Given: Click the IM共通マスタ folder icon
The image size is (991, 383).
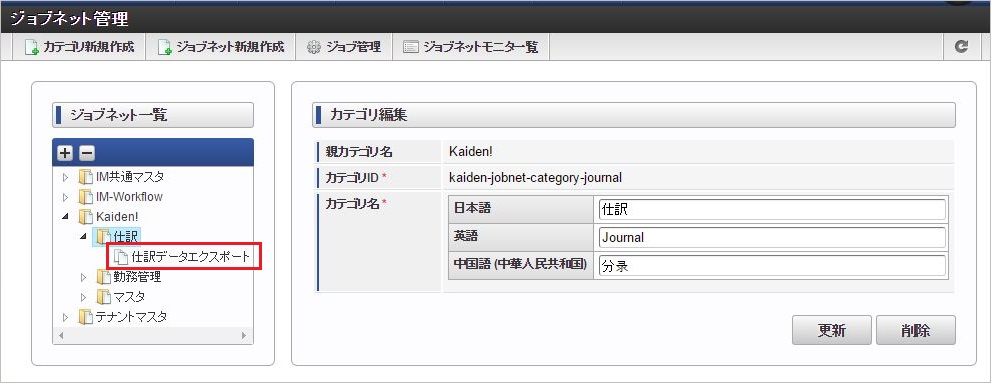Looking at the screenshot, I should tap(85, 177).
